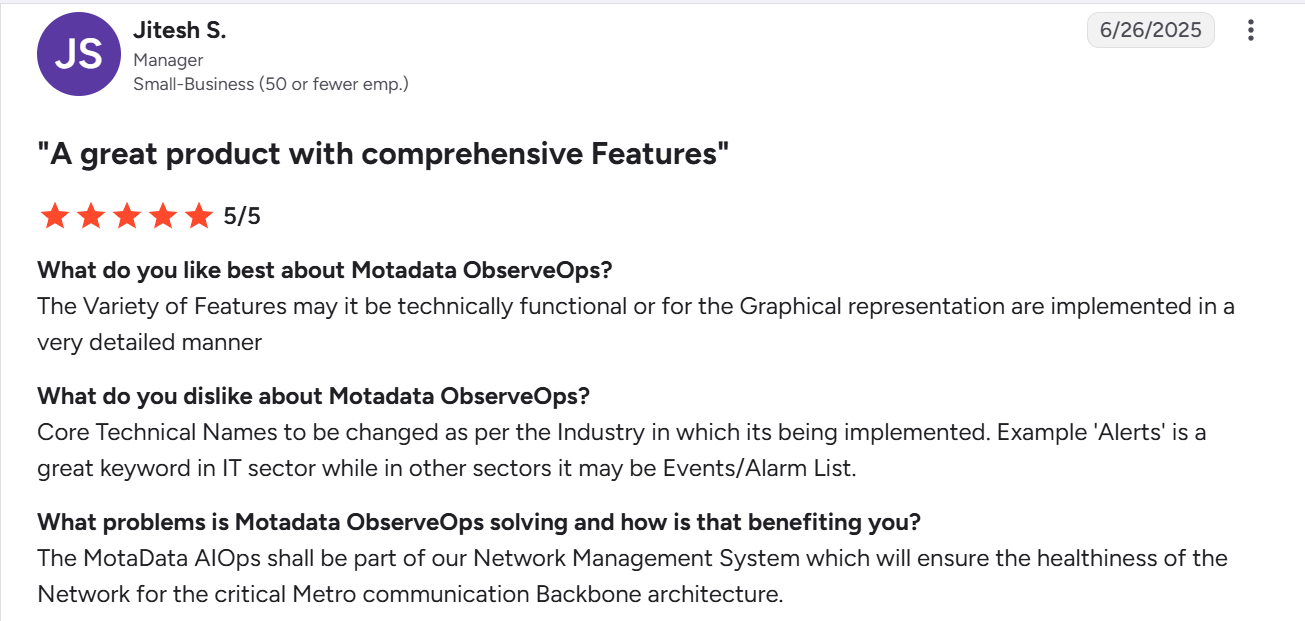Select the fourth rating star
Viewport: 1305px width, 621px height.
pyautogui.click(x=163, y=216)
